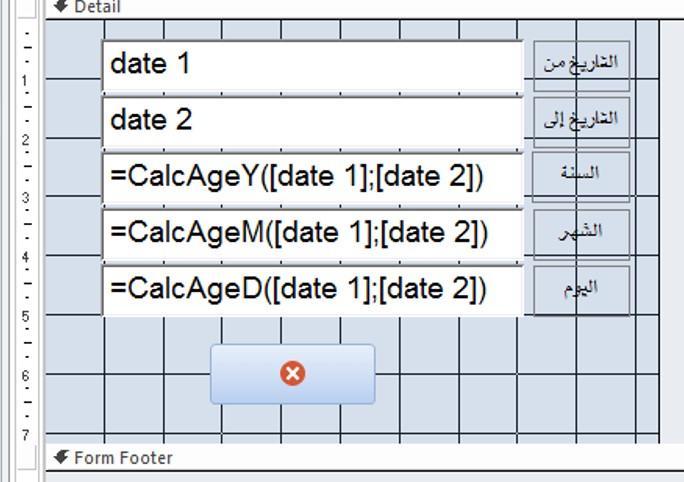Select the CalcAgeD expression text box
Image resolution: width=684 pixels, height=482 pixels.
(x=312, y=291)
